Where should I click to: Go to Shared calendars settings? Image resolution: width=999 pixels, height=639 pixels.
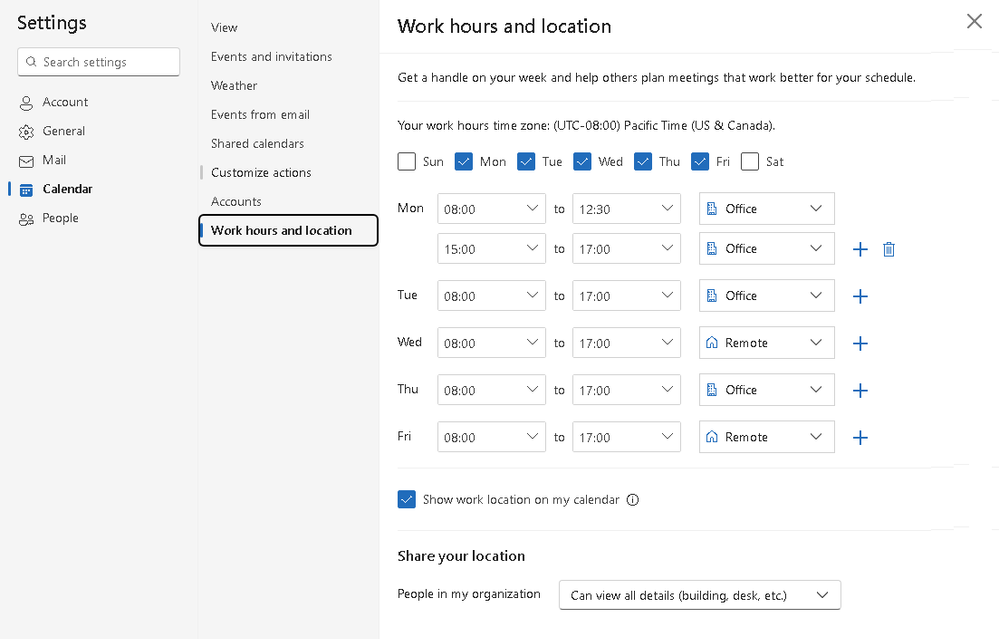(x=257, y=144)
